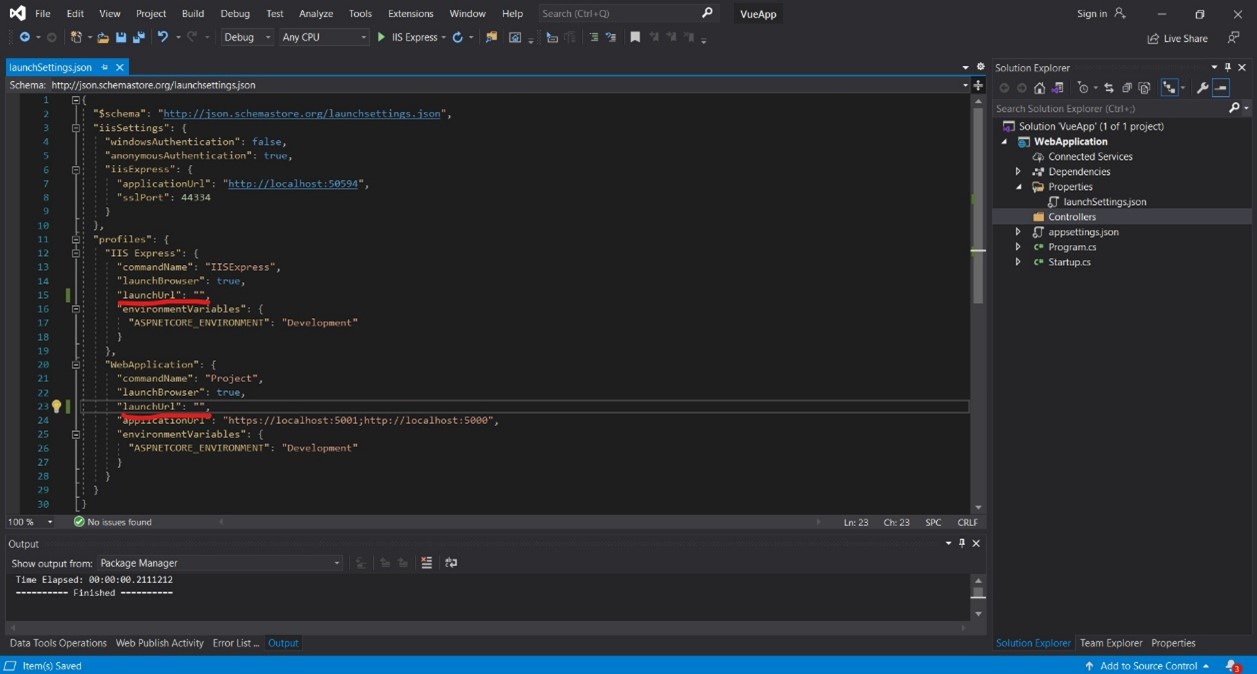Close the launchSettings.json tab
The image size is (1257, 674).
(x=119, y=67)
